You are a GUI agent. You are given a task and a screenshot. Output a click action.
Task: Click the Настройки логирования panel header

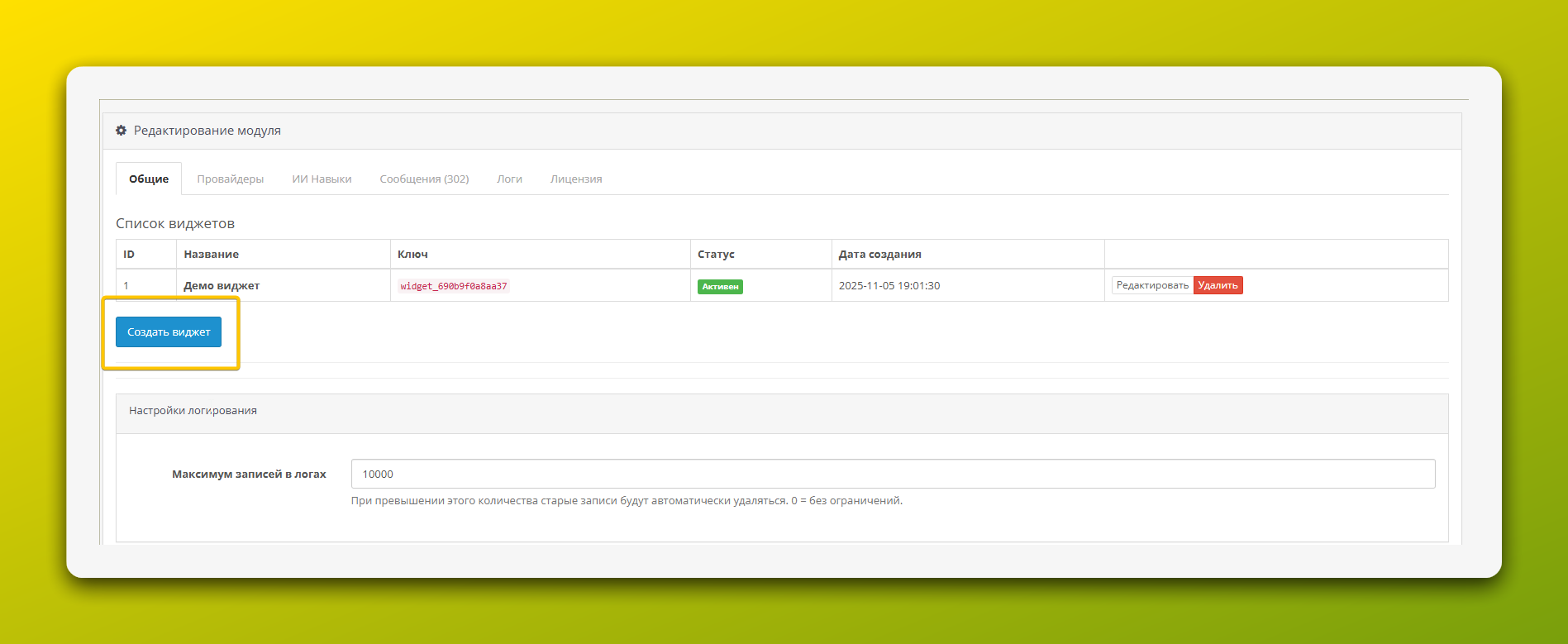point(193,411)
